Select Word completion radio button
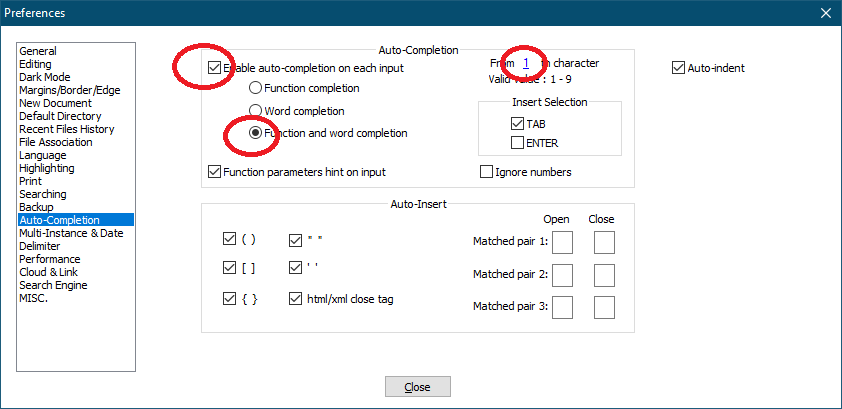Image resolution: width=842 pixels, height=409 pixels. pos(256,111)
